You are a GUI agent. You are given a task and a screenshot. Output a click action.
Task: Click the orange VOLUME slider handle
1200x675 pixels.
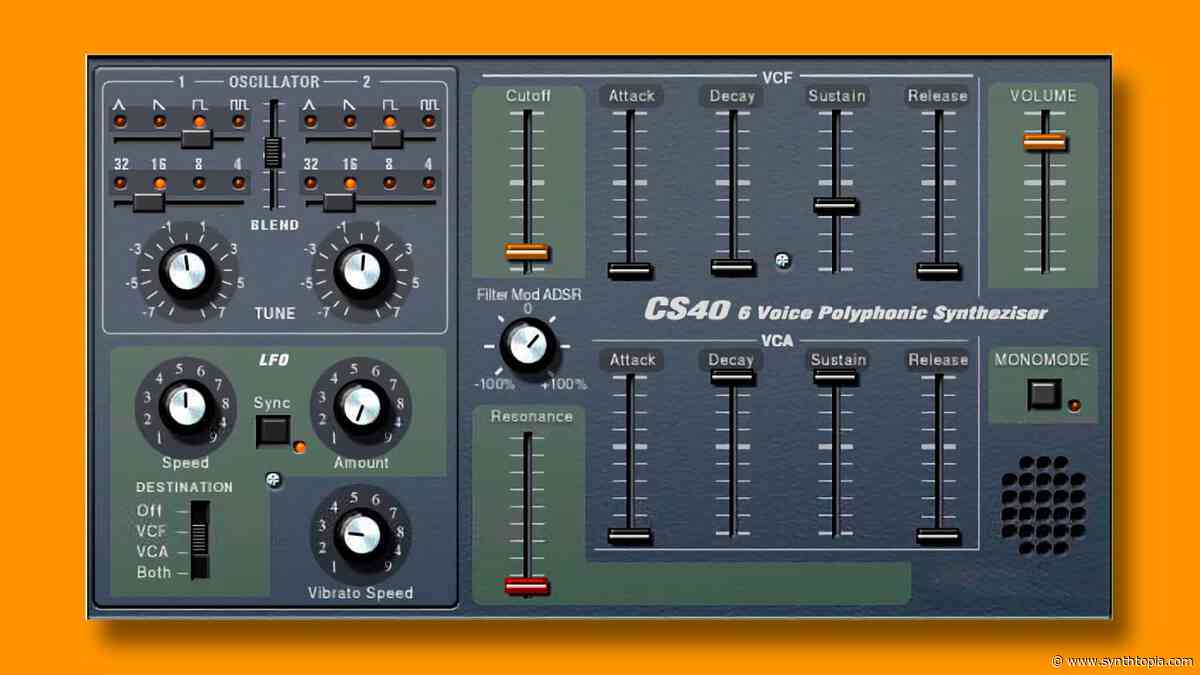(x=1044, y=142)
